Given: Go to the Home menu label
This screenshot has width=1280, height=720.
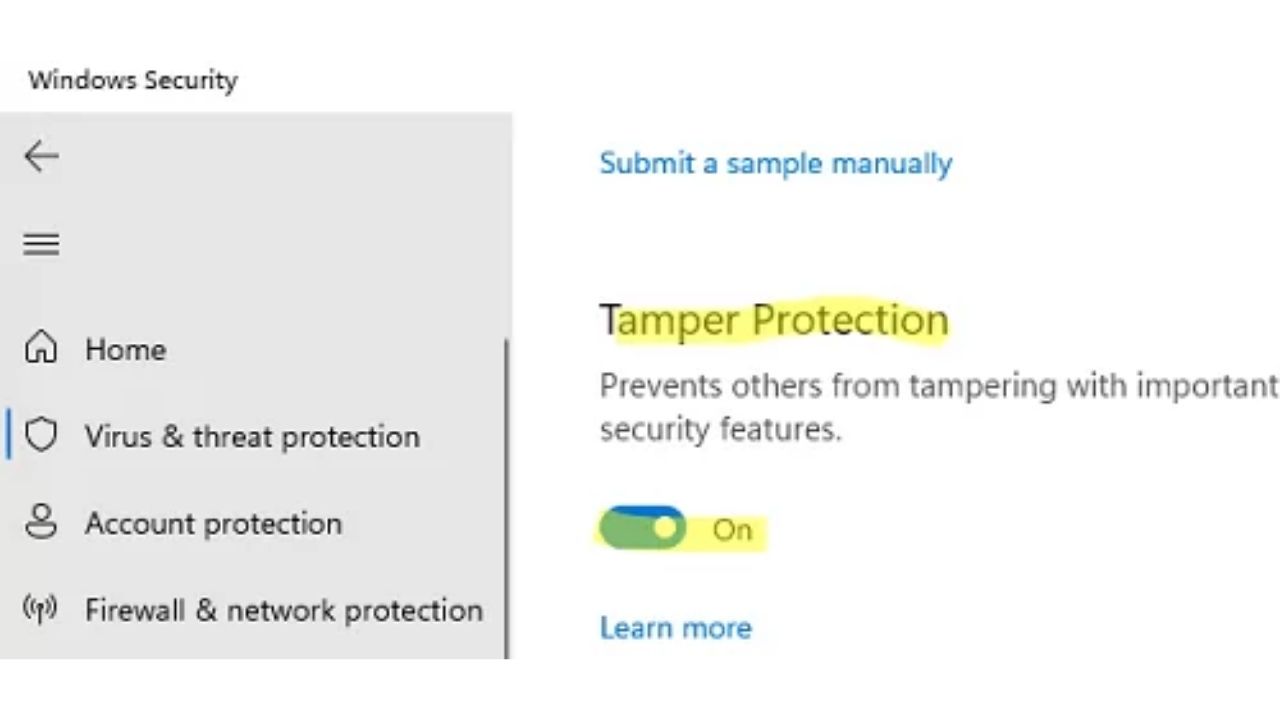Looking at the screenshot, I should point(126,349).
